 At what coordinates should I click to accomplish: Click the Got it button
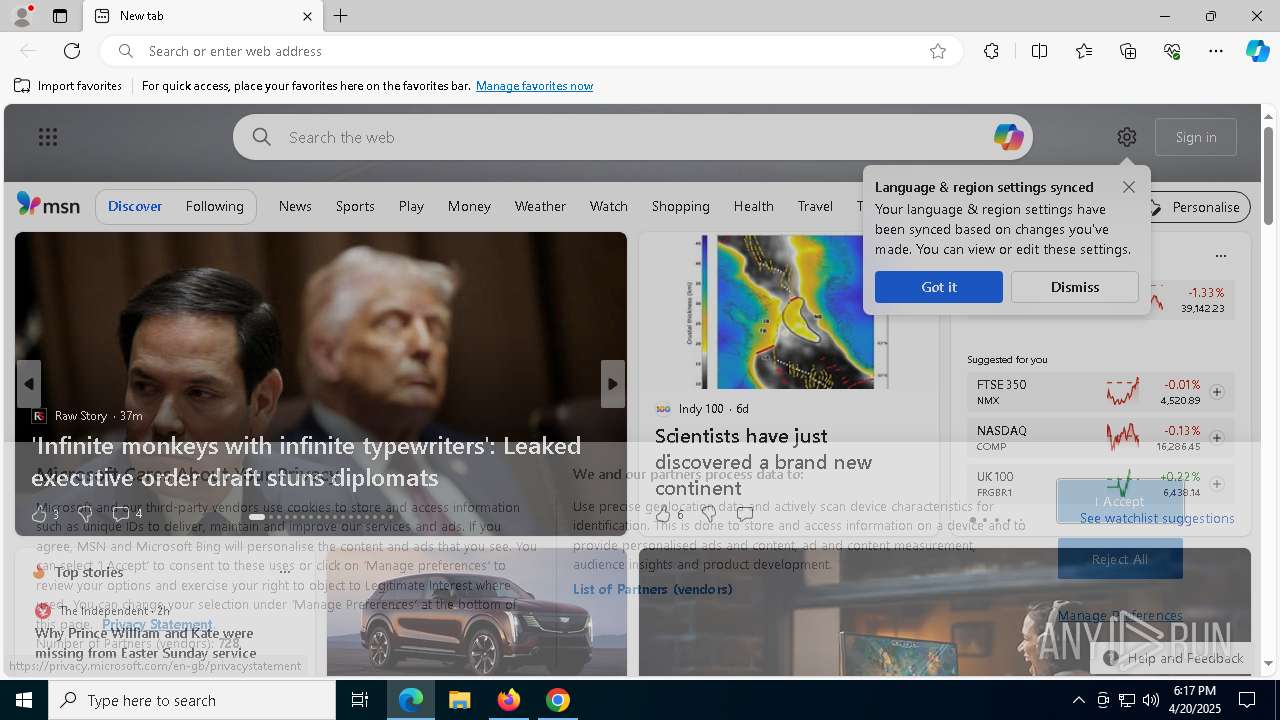(939, 287)
